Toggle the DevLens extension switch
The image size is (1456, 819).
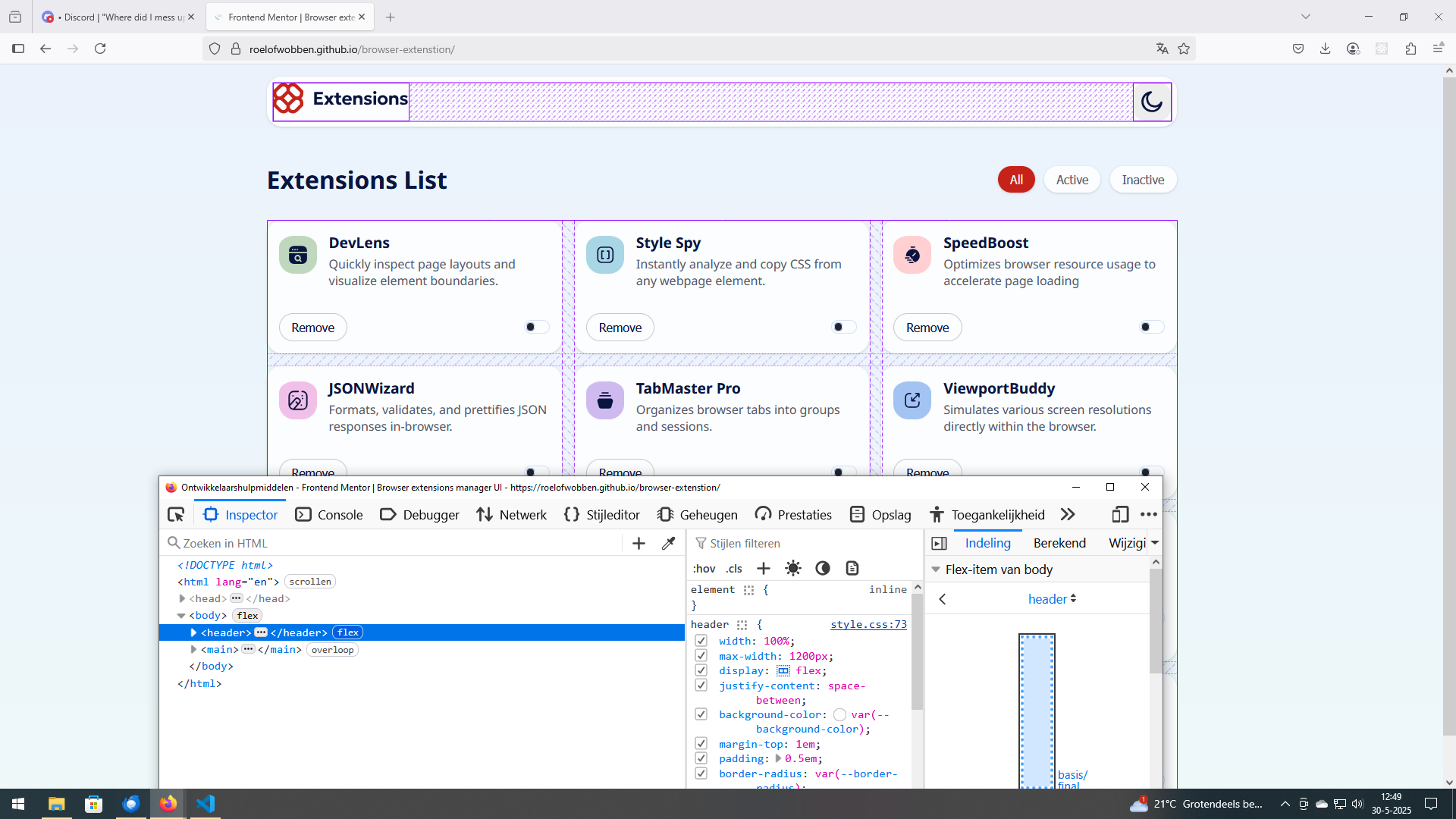536,327
